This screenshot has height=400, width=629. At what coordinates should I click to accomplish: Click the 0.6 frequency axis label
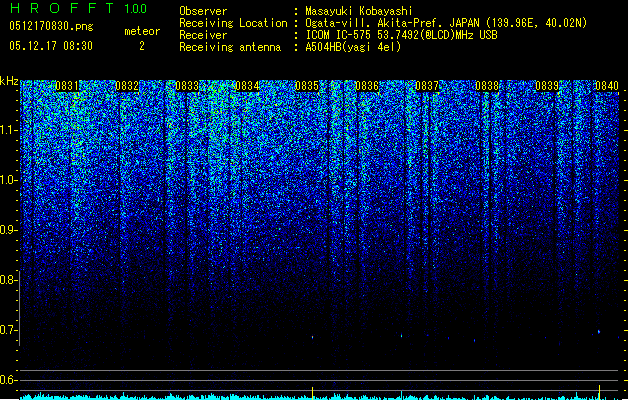(x=8, y=380)
